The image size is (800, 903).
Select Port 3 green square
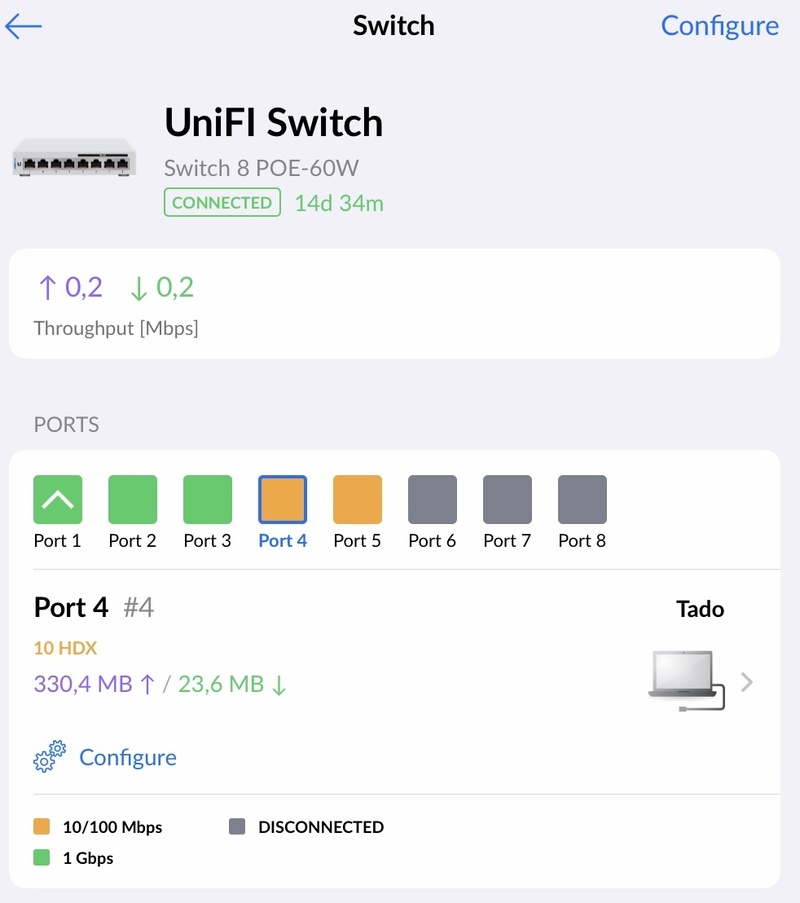tap(207, 499)
